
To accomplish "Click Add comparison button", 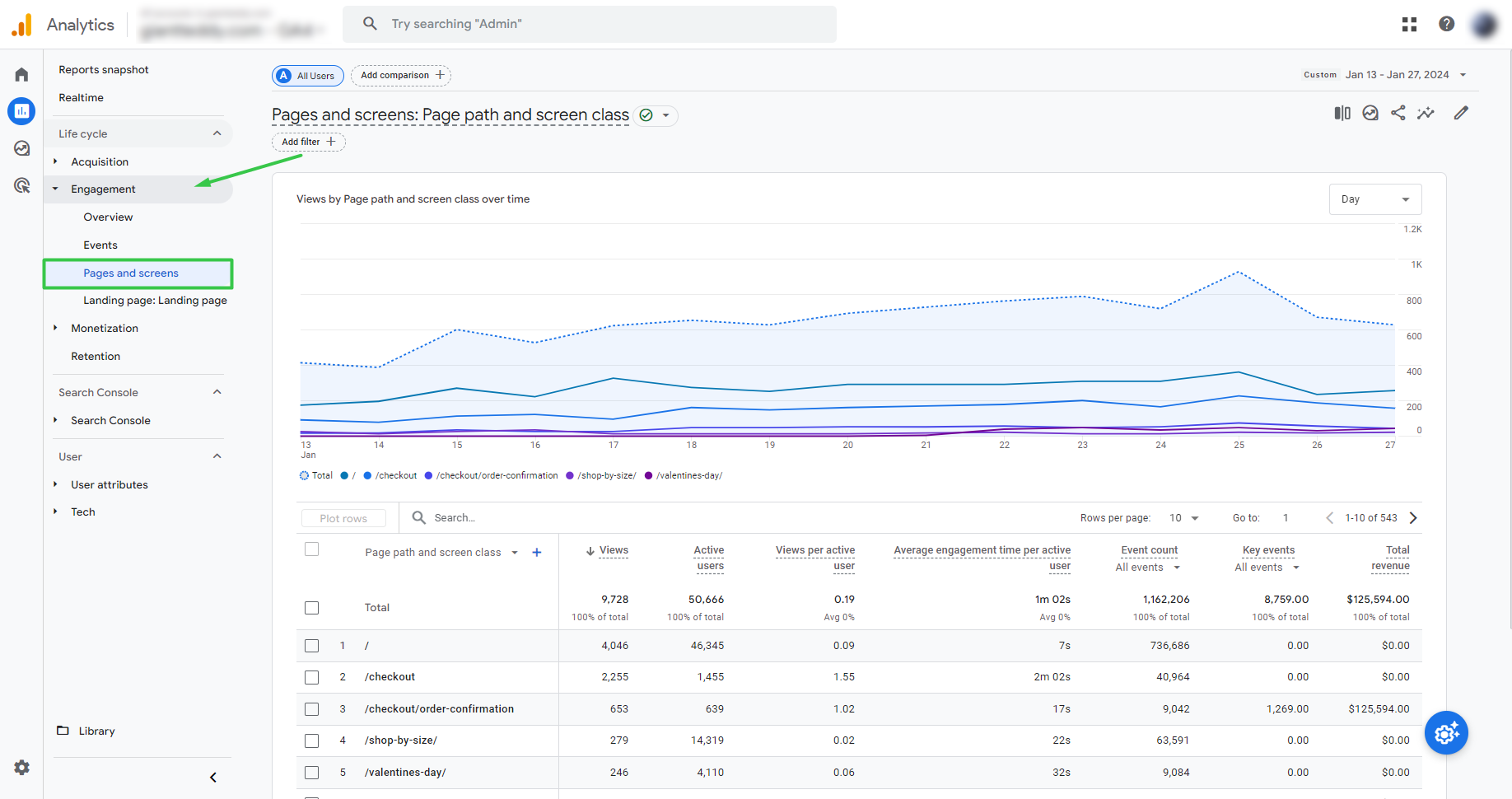I will [x=402, y=76].
